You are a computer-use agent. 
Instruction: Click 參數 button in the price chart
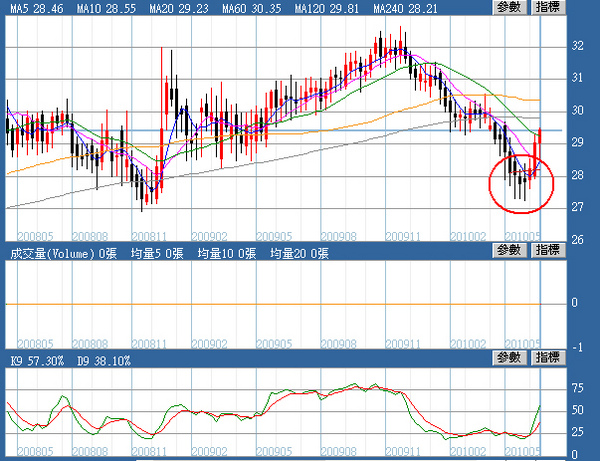point(512,8)
